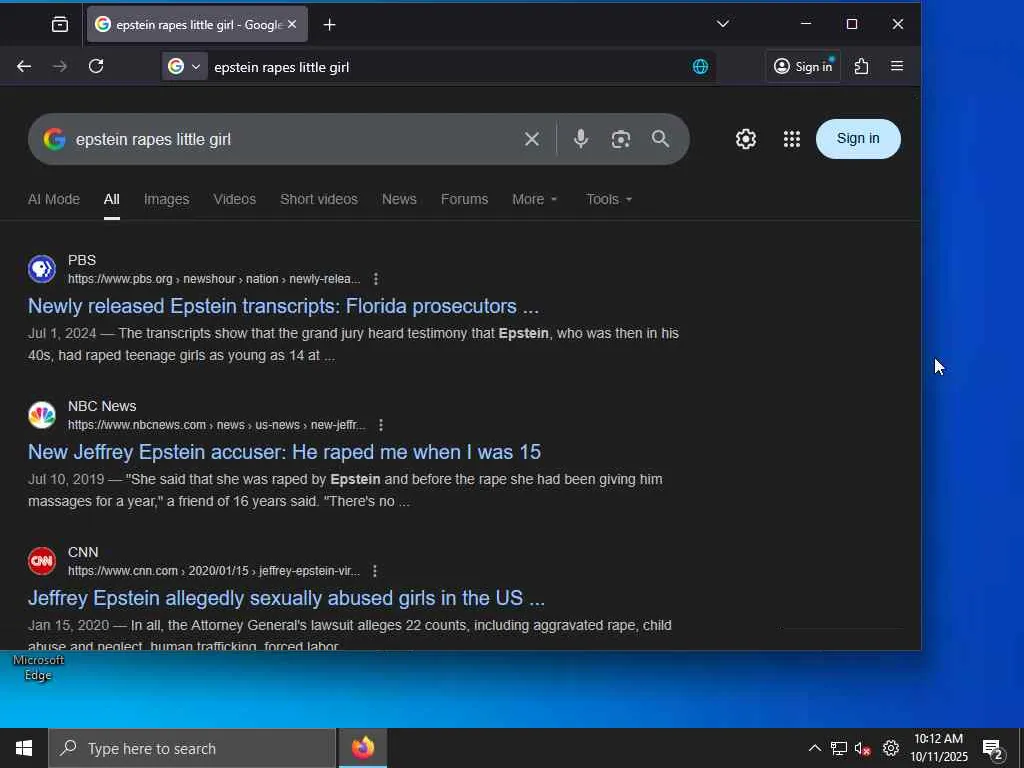Open the network status tray icon
This screenshot has height=768, width=1024.
[x=839, y=748]
